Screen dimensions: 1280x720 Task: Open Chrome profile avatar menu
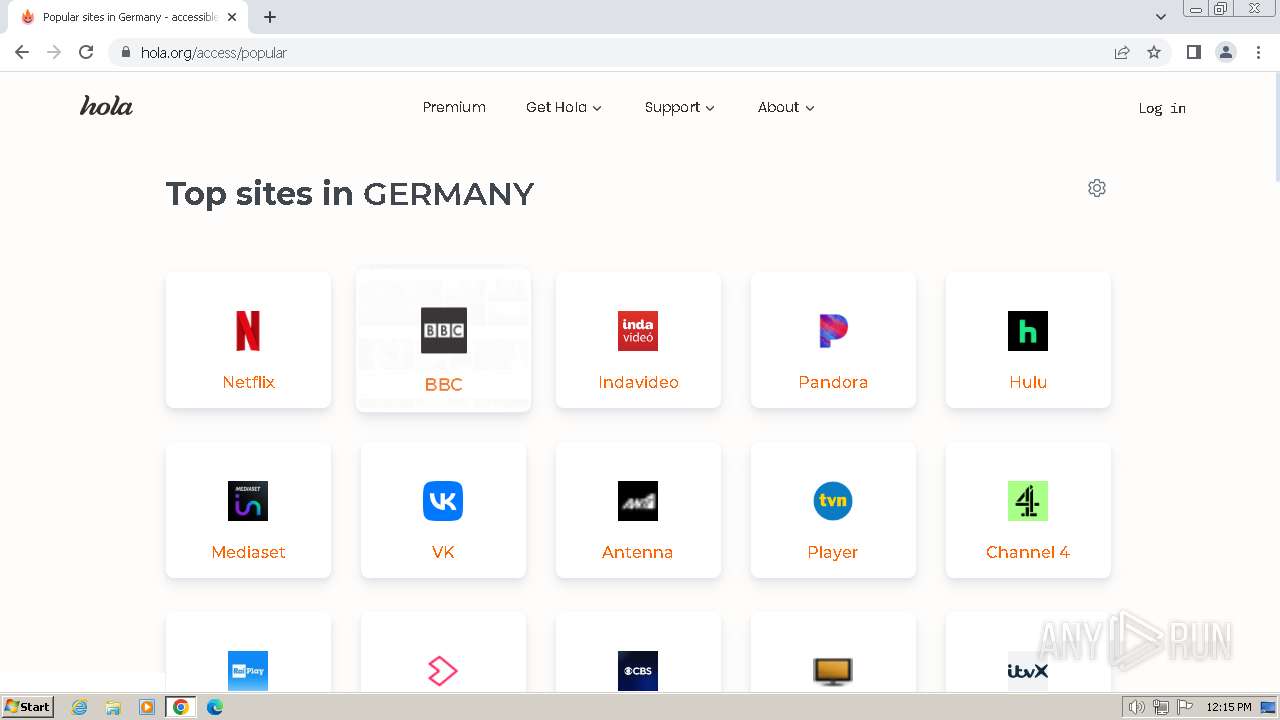[1226, 52]
